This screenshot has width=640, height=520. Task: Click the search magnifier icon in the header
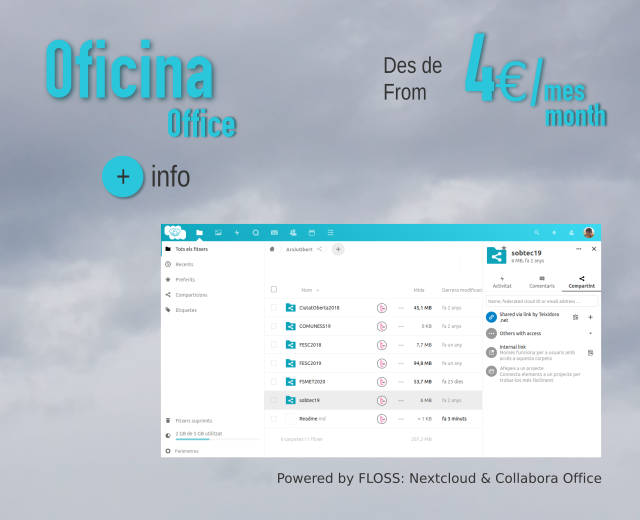point(537,233)
